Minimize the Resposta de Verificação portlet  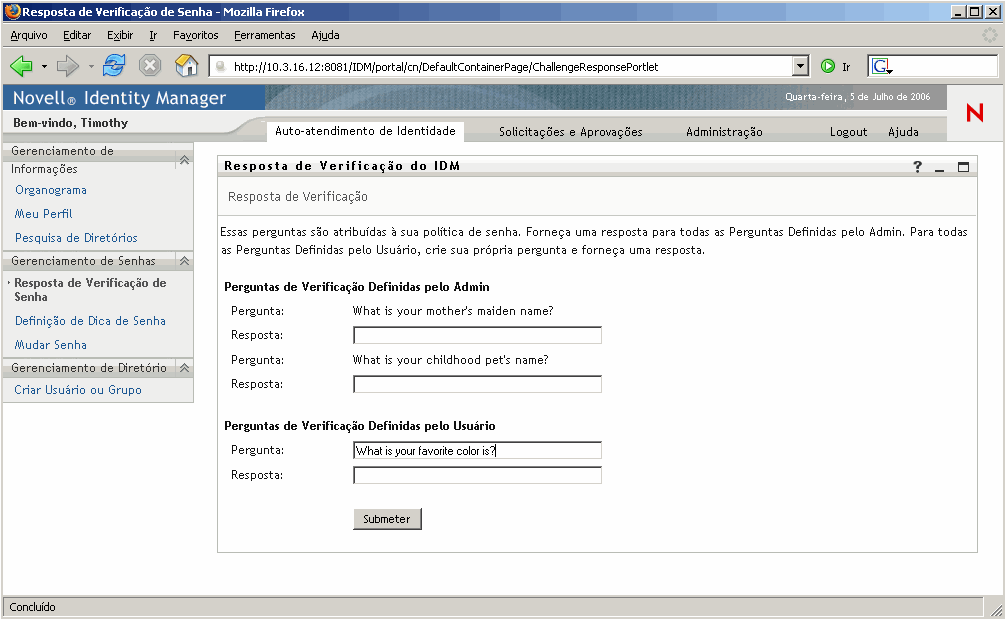pos(940,167)
